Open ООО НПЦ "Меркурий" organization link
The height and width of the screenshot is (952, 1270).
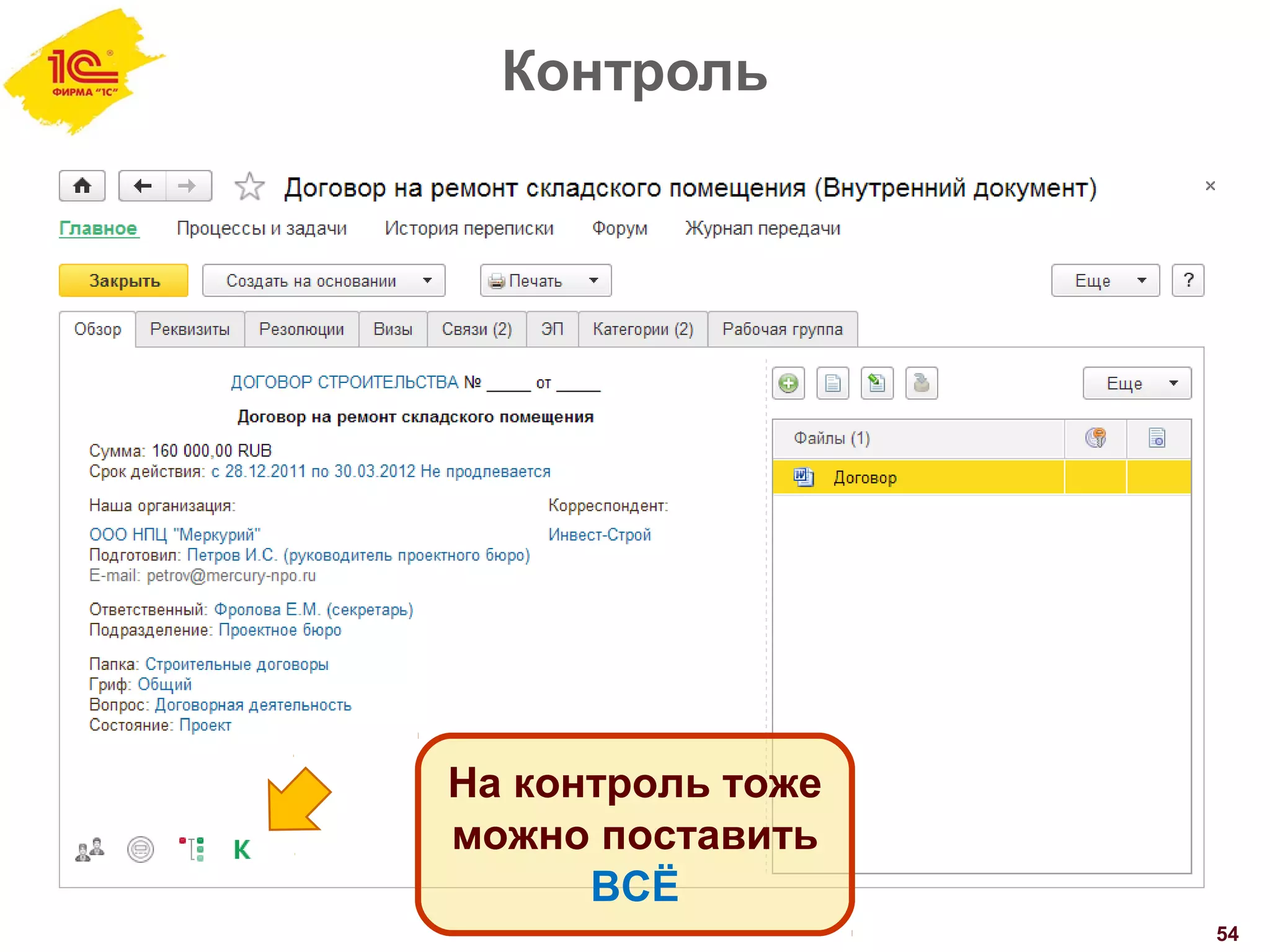(175, 534)
